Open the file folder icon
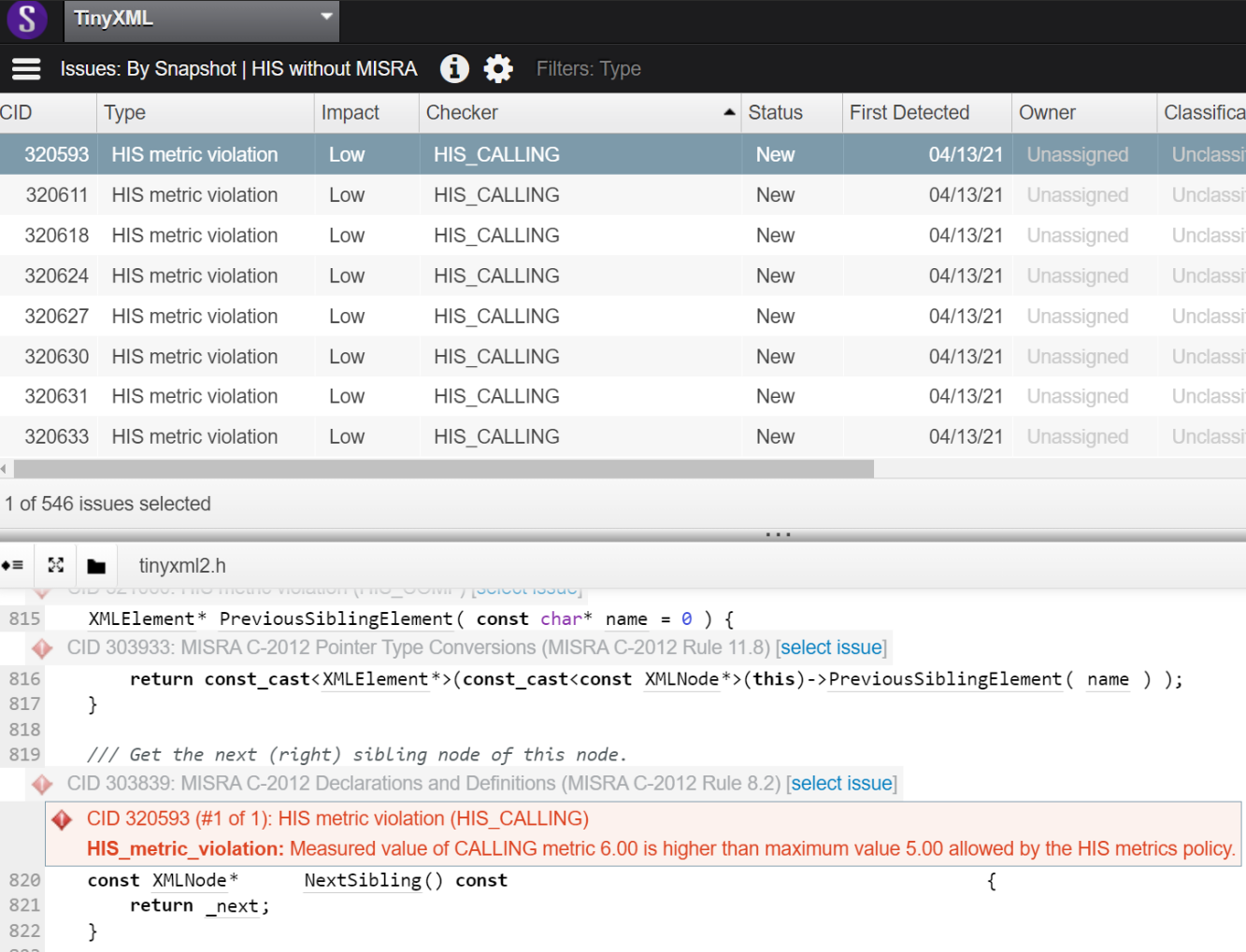The image size is (1246, 952). 96,566
